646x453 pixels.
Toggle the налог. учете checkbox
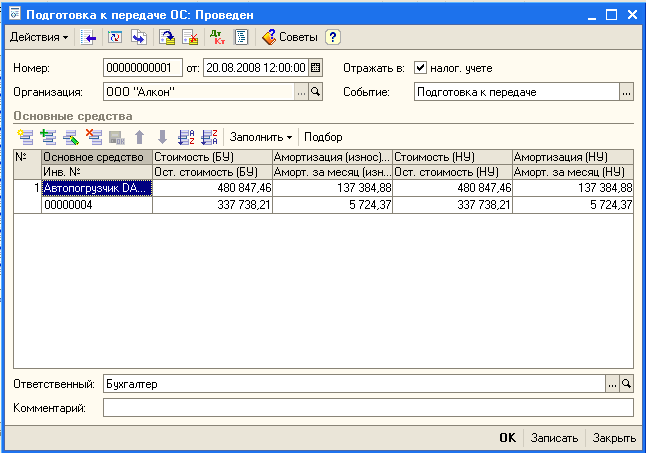coord(420,68)
